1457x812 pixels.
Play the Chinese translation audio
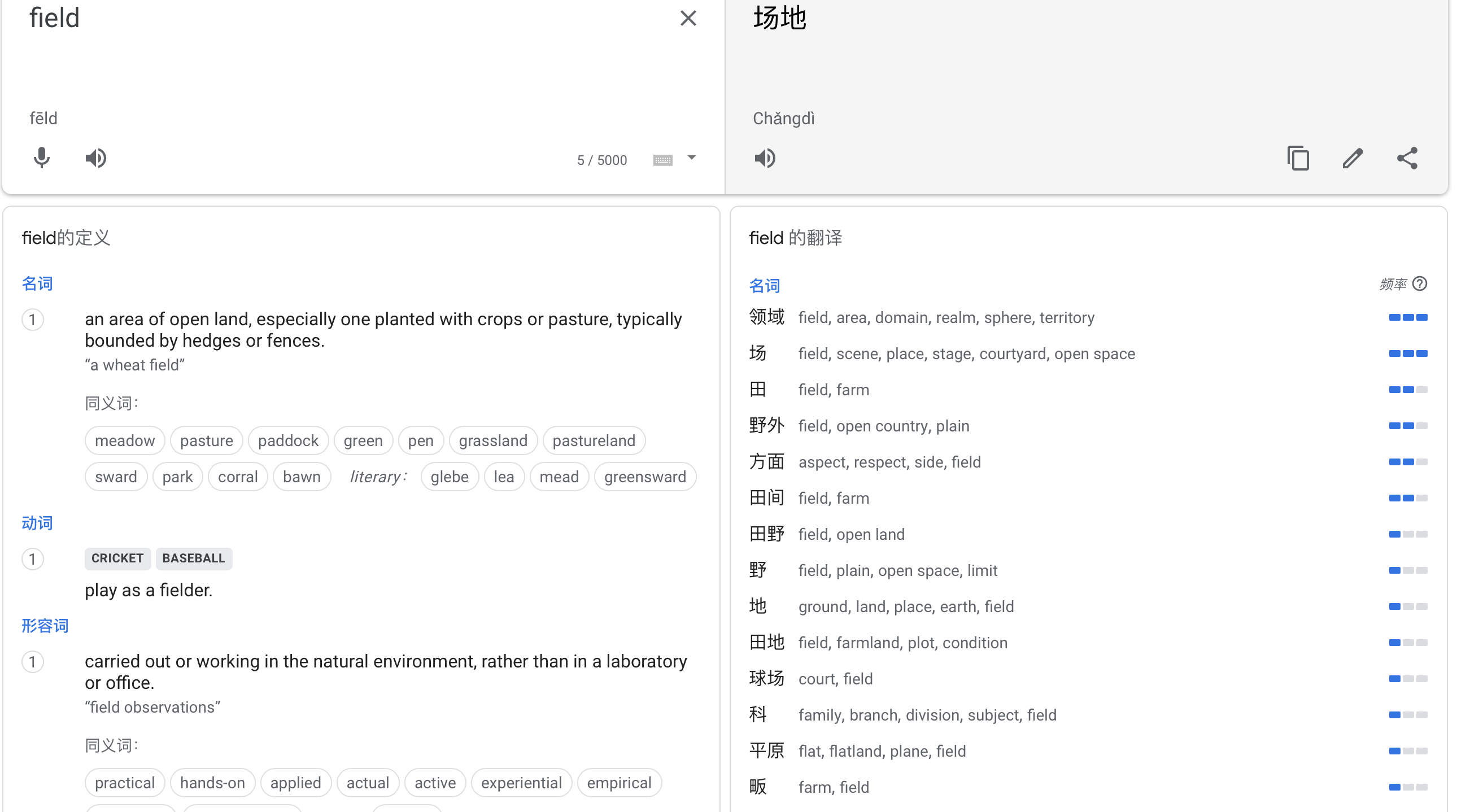click(765, 158)
